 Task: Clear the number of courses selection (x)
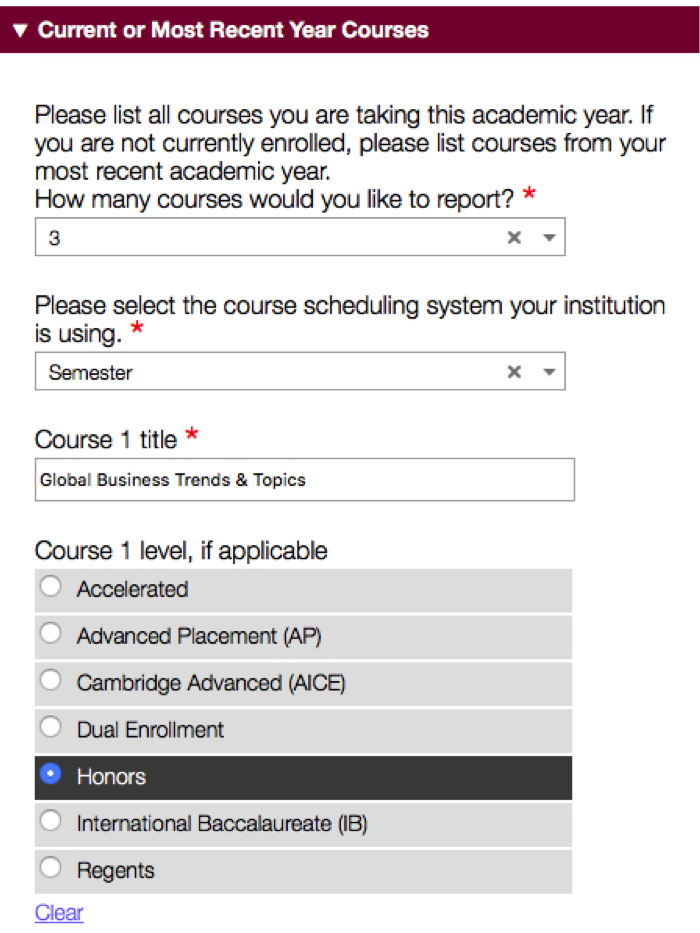(514, 238)
